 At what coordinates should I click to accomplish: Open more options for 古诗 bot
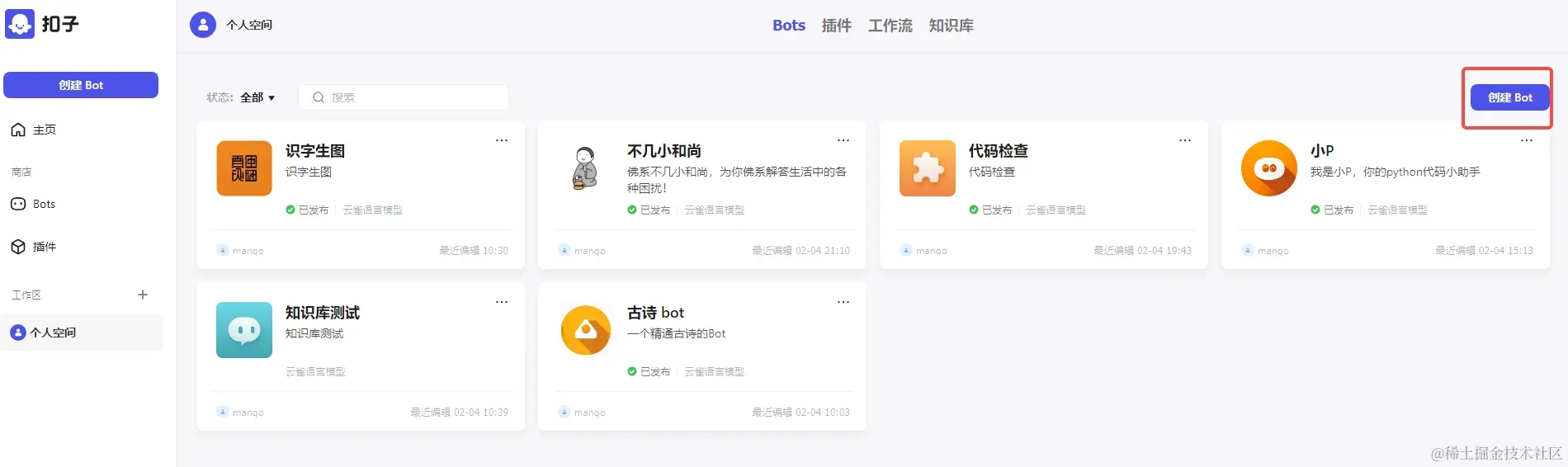[x=843, y=302]
